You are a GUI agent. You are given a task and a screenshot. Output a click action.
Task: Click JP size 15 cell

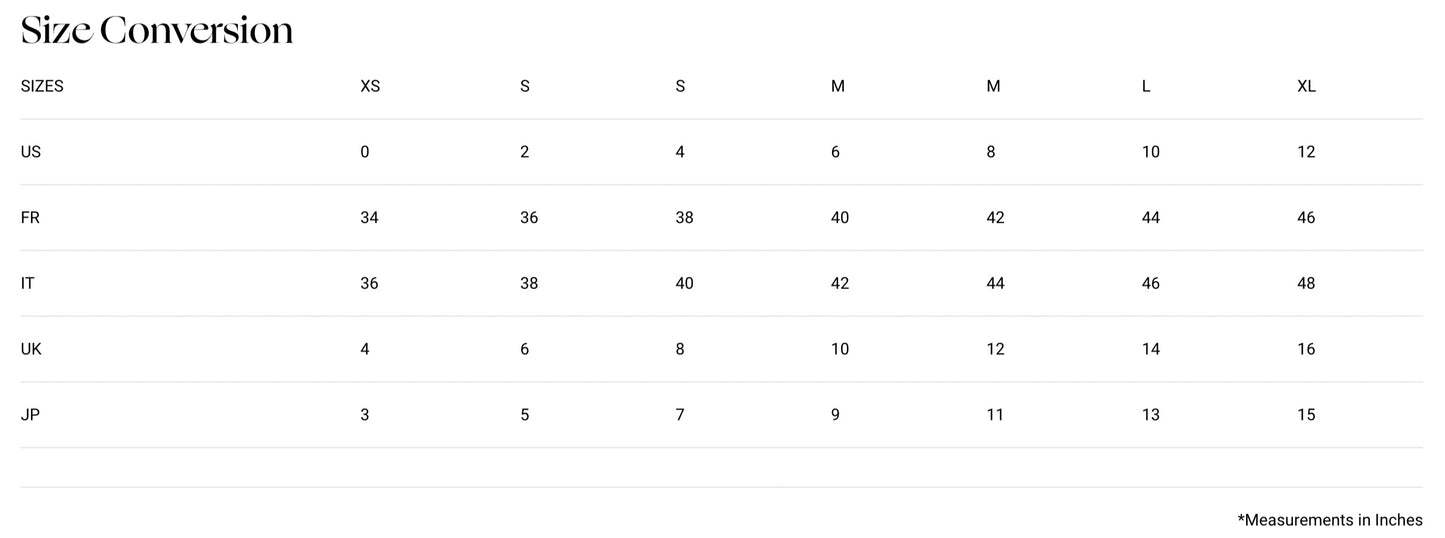[x=1306, y=415]
